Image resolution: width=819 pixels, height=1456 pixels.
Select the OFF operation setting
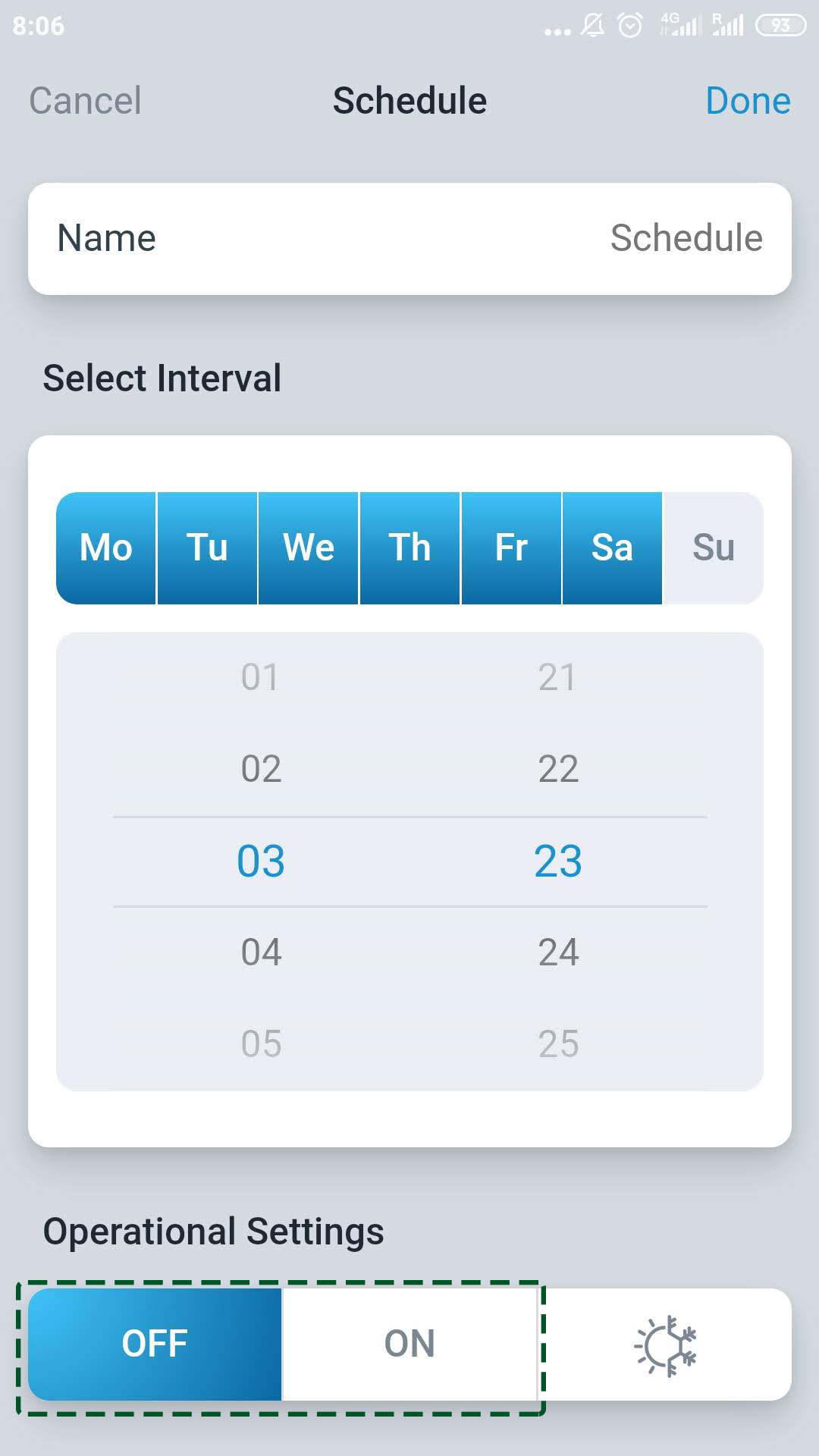tap(155, 1344)
